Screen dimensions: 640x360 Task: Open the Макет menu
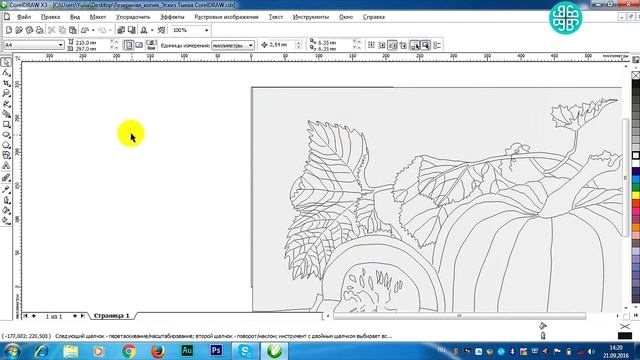[98, 17]
